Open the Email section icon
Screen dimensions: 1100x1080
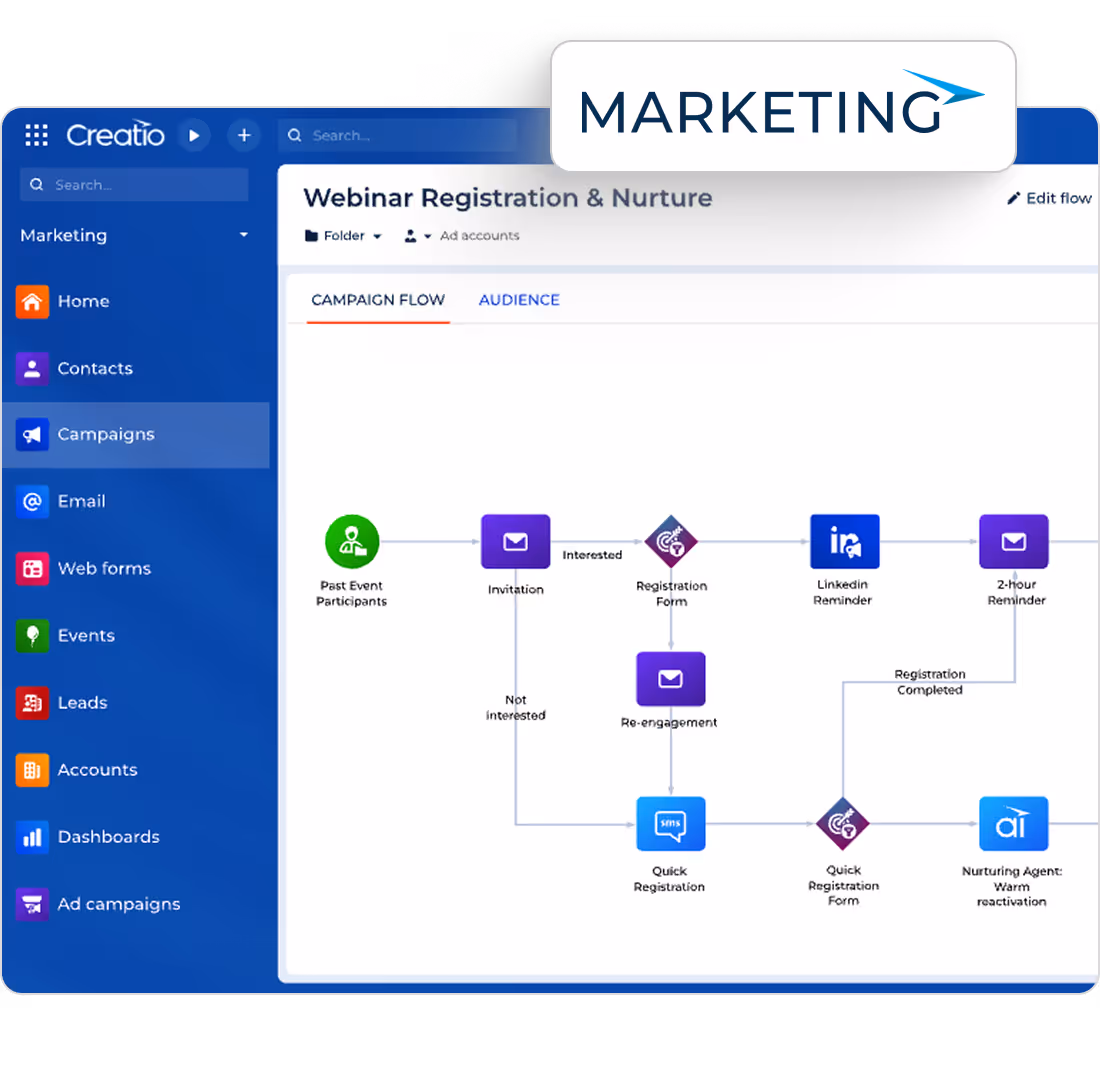31,501
